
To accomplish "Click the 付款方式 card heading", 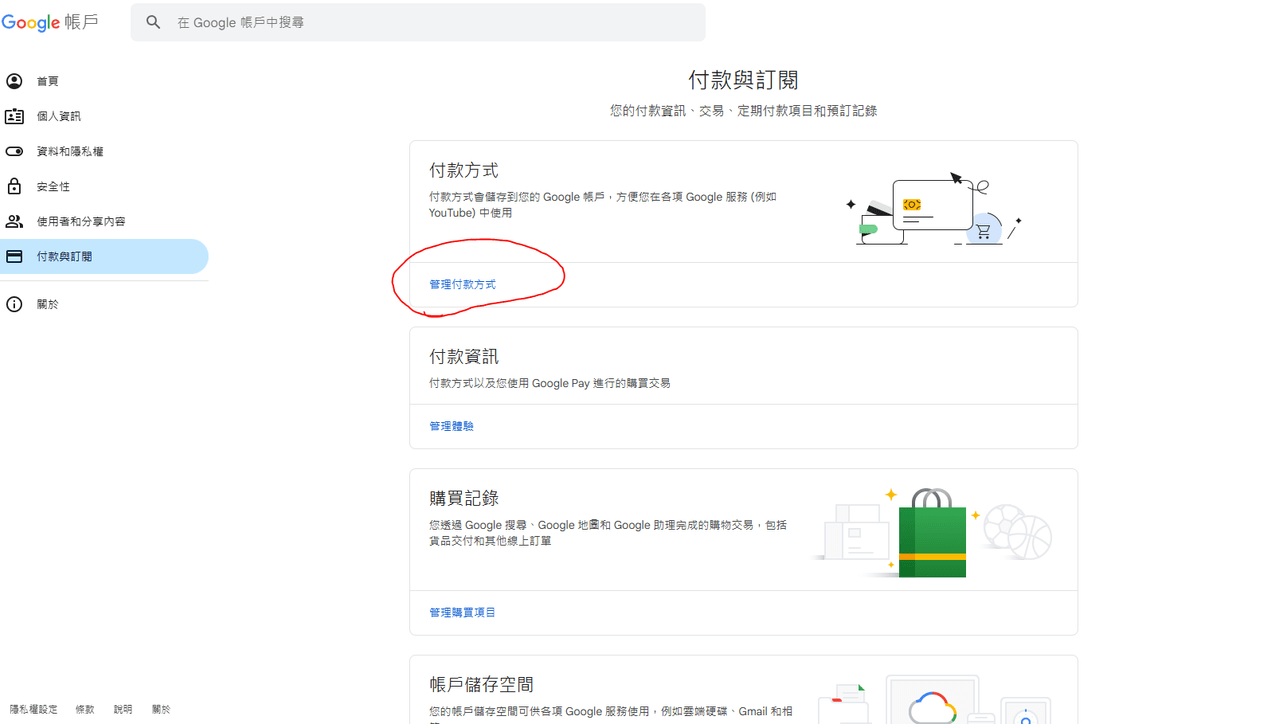I will (x=463, y=170).
